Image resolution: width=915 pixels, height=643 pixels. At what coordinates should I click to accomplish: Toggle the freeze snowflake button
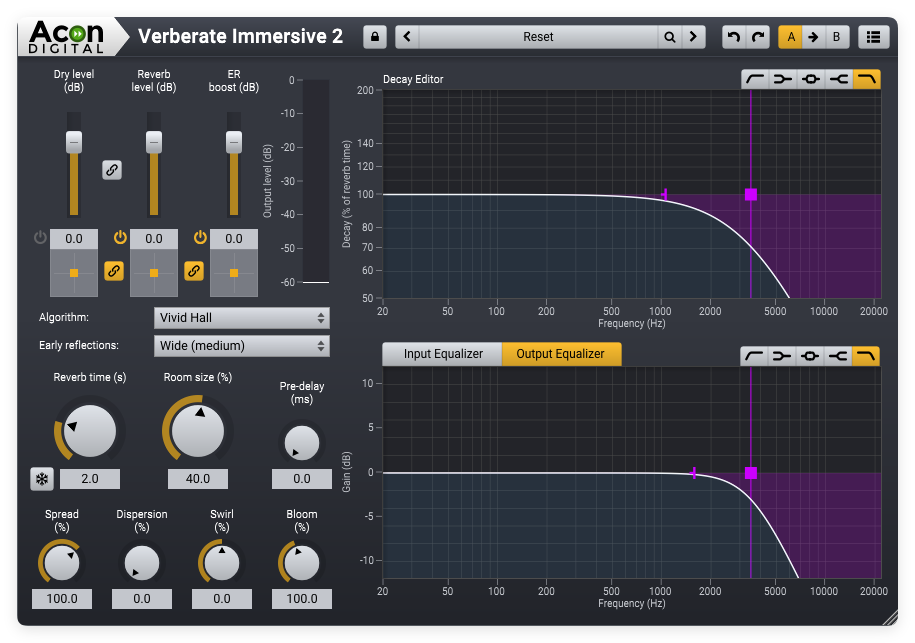click(x=42, y=479)
